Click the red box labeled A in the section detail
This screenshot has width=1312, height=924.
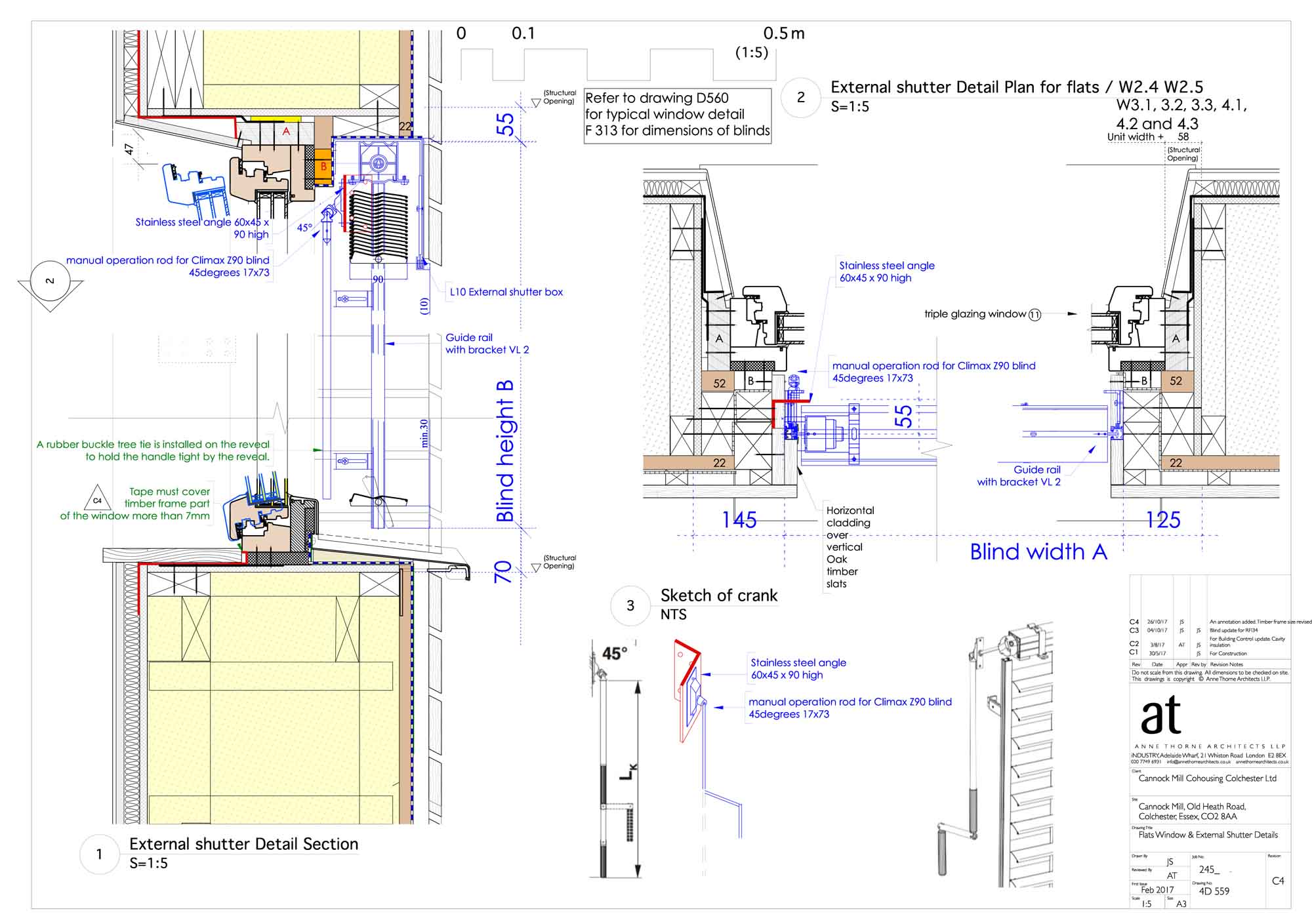[286, 132]
